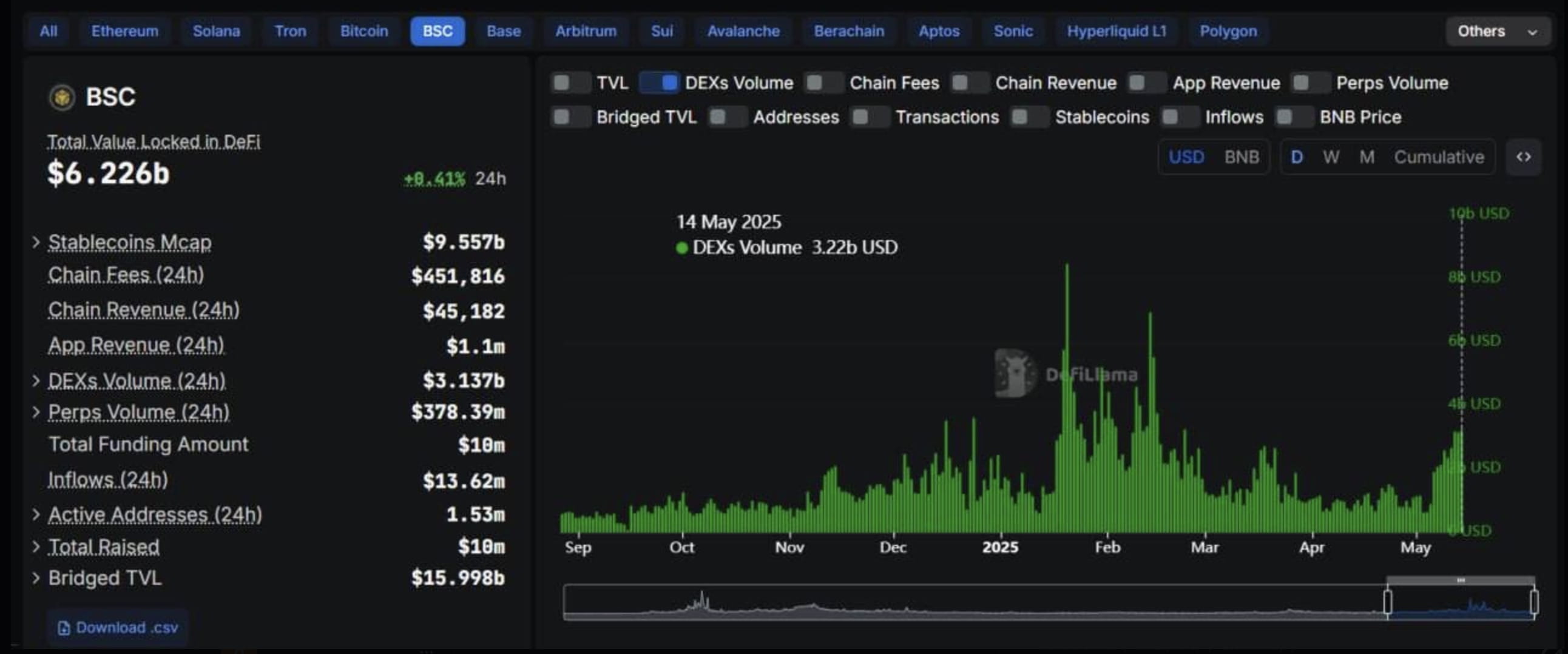Click the tallest January volume bar
This screenshot has height=654, width=1568.
pyautogui.click(x=1066, y=399)
